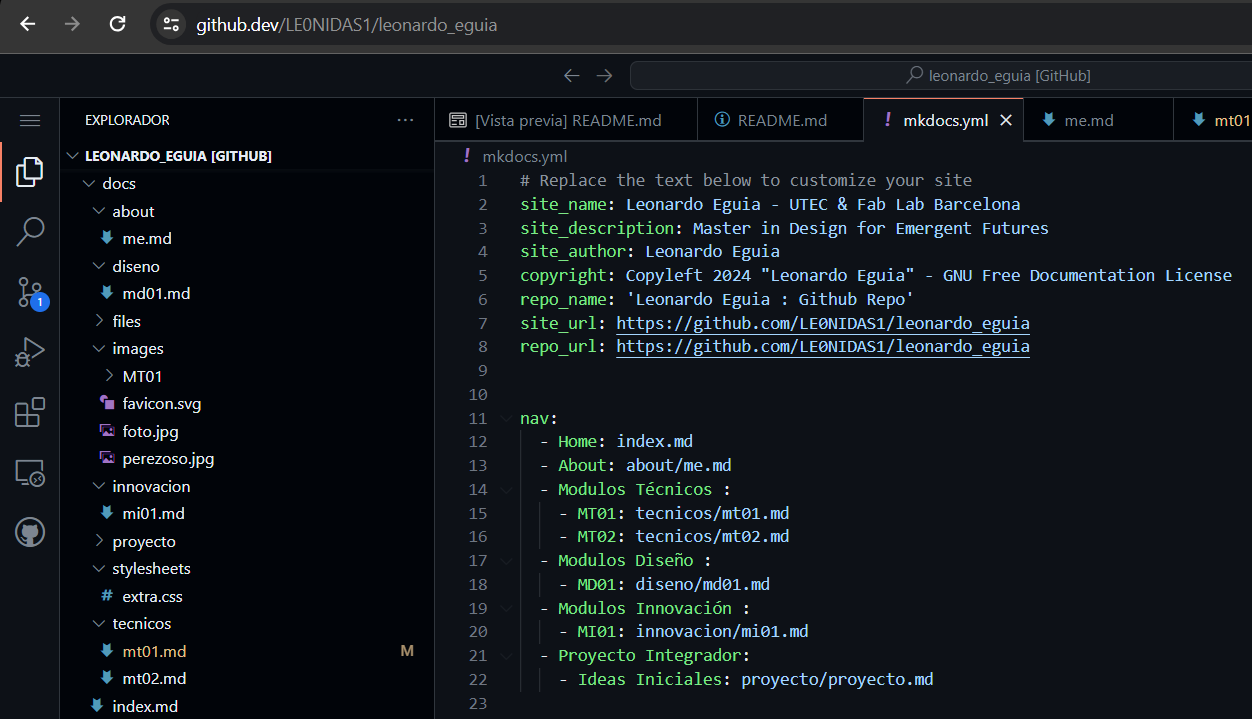Click the EXPLORADOR panel title
1252x719 pixels.
tap(127, 120)
